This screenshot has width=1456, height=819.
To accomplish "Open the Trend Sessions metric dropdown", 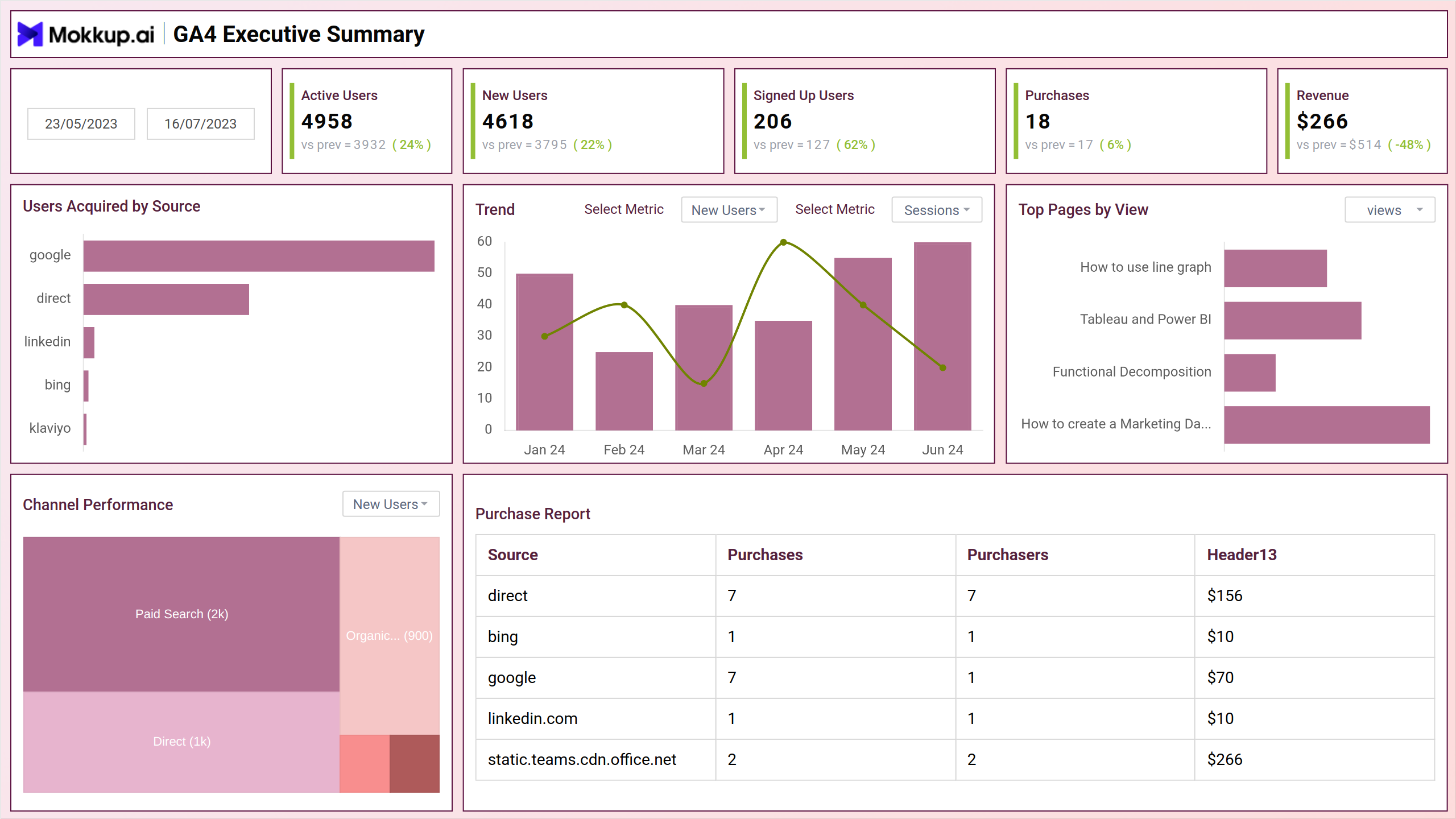I will (937, 210).
